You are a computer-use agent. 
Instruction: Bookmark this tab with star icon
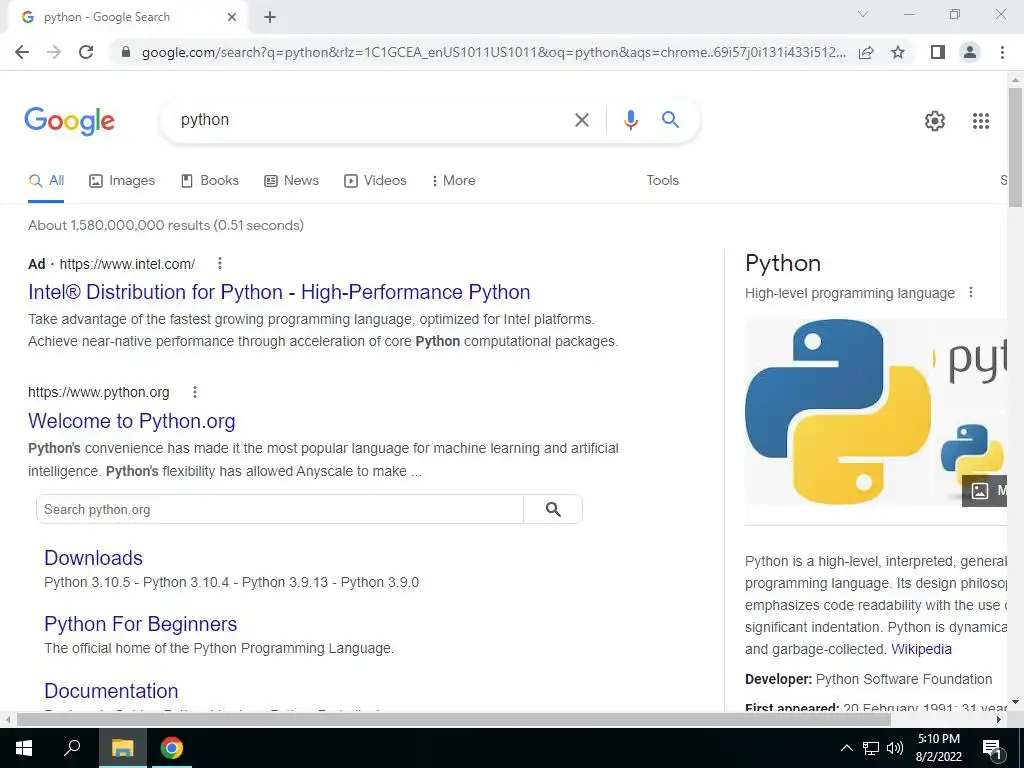(898, 52)
